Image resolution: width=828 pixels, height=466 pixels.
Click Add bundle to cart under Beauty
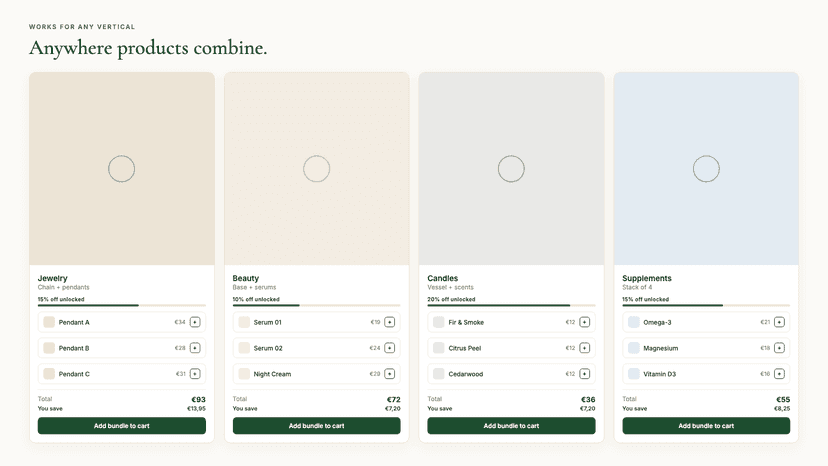point(316,426)
